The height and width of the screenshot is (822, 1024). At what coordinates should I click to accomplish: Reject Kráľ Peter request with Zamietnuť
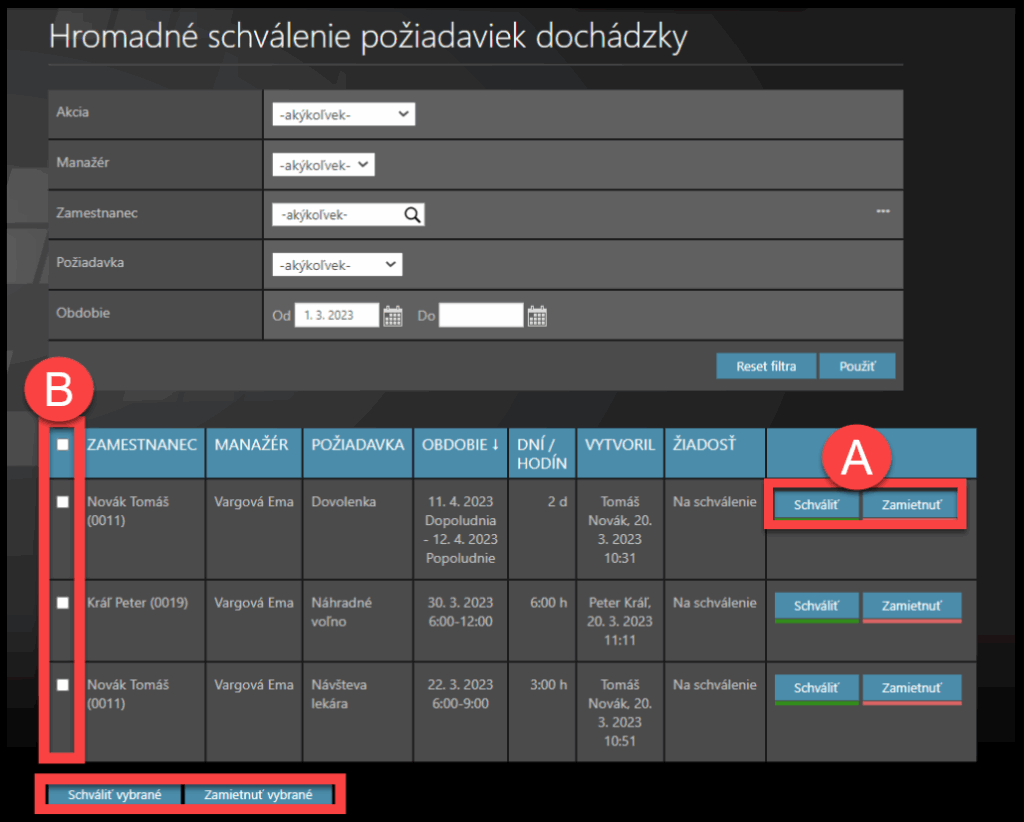[x=911, y=606]
